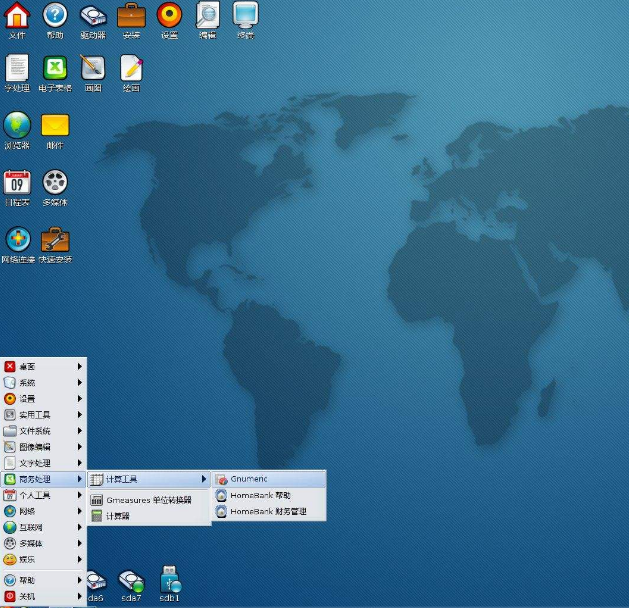Viewport: 629px width, 608px height.
Task: Choose HomeBank 财务管理 menu entry
Action: pyautogui.click(x=267, y=511)
